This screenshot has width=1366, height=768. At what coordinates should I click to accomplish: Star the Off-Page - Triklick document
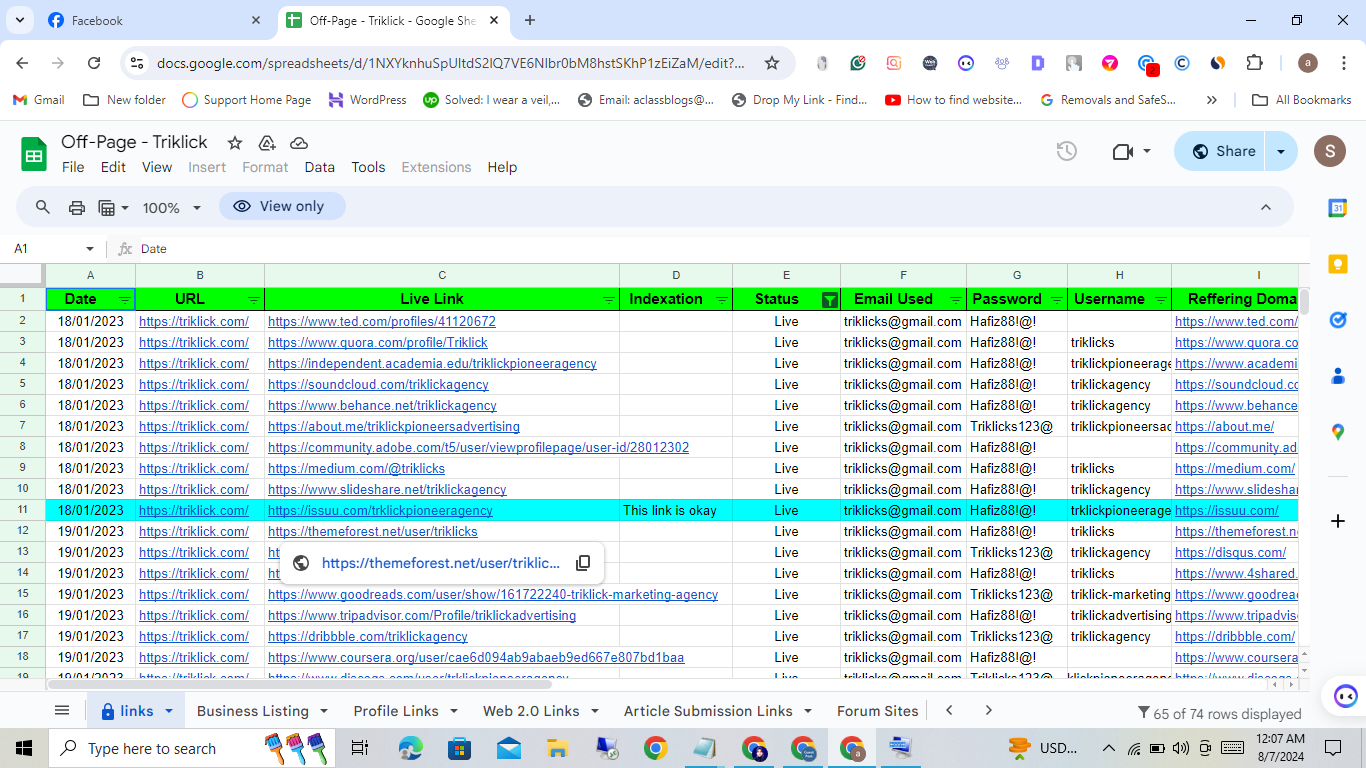235,143
